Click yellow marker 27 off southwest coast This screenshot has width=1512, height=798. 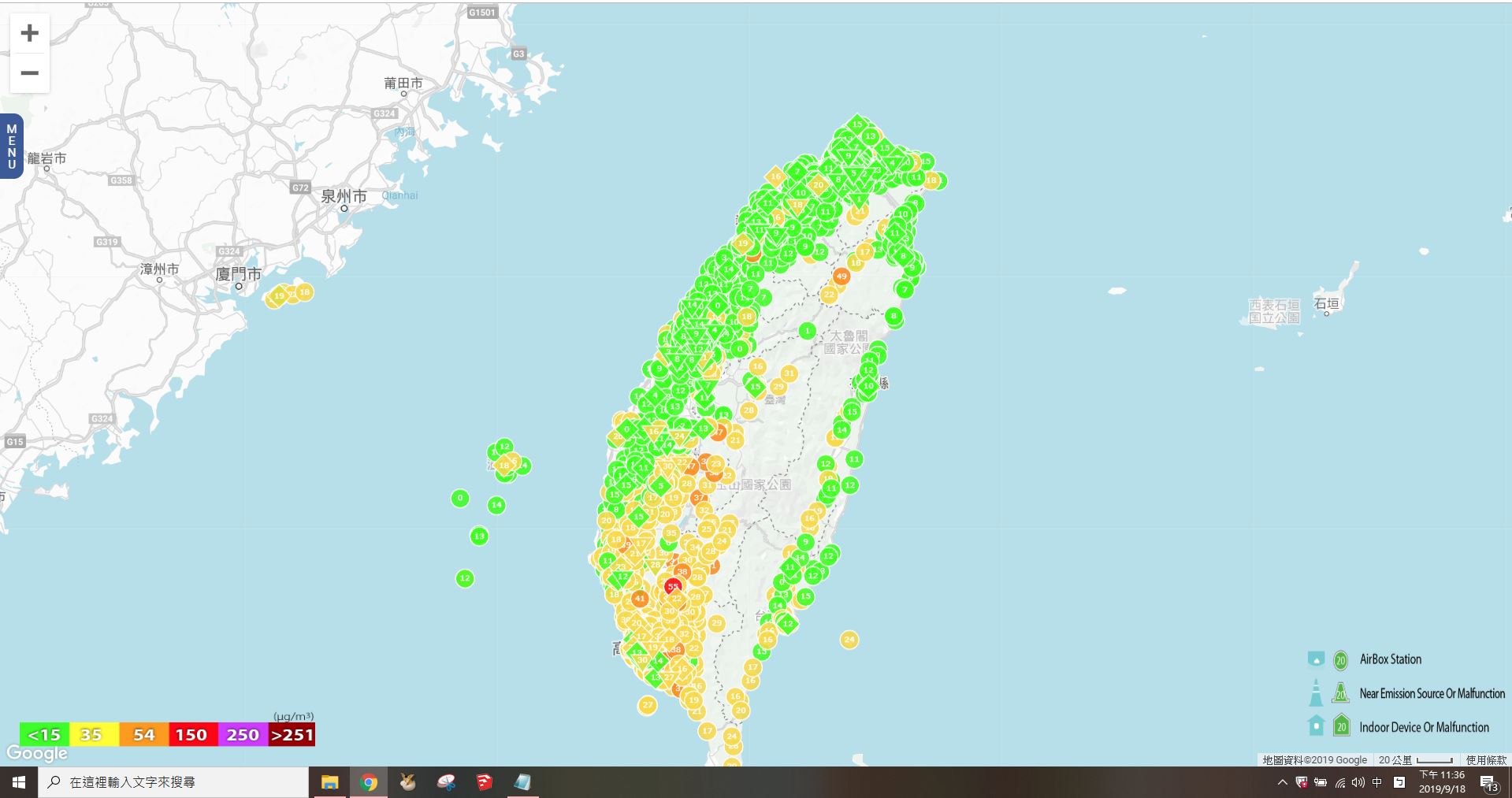point(648,705)
